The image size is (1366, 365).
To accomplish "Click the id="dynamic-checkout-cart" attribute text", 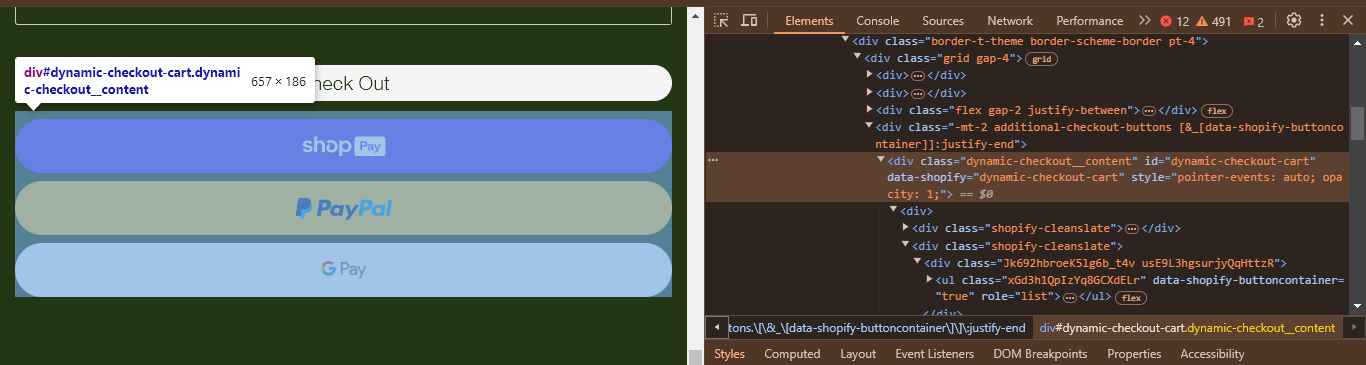I will (x=1229, y=161).
